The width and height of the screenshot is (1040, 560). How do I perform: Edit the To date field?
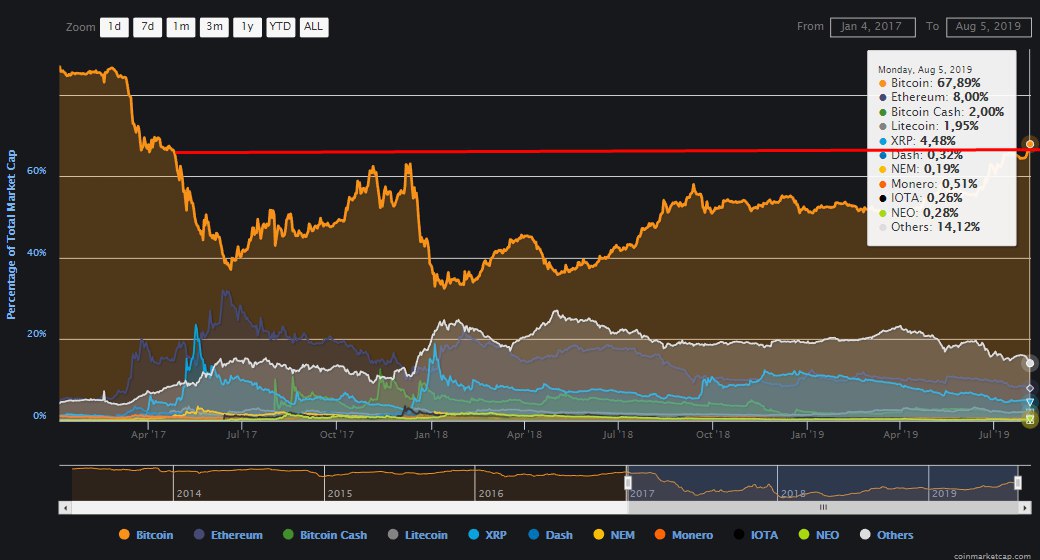coord(988,27)
